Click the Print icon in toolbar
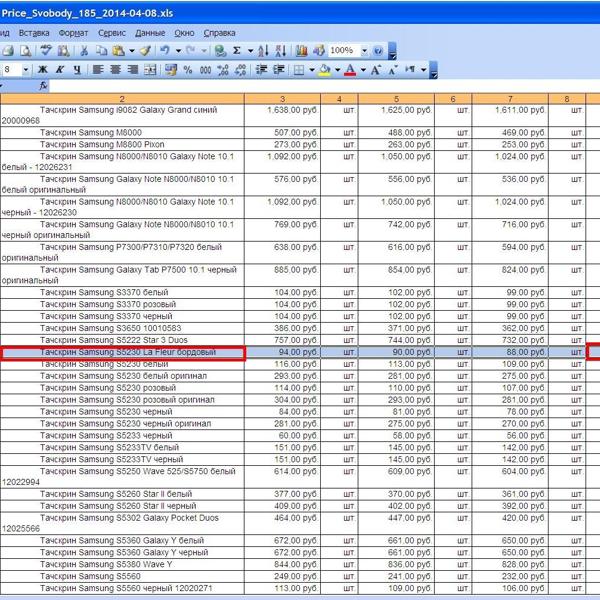The width and height of the screenshot is (600, 600). click(8, 51)
